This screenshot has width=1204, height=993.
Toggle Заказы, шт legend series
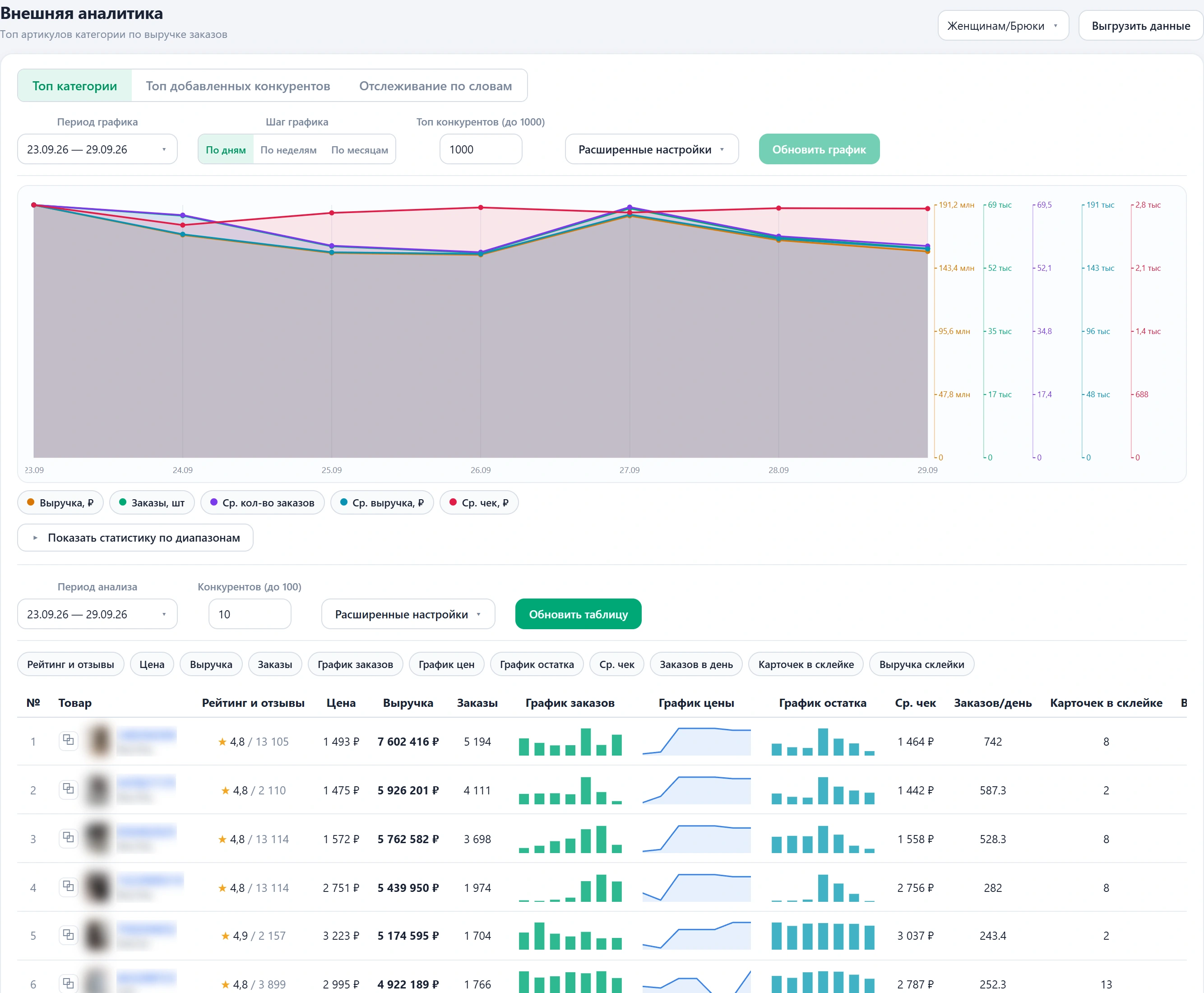(x=152, y=503)
